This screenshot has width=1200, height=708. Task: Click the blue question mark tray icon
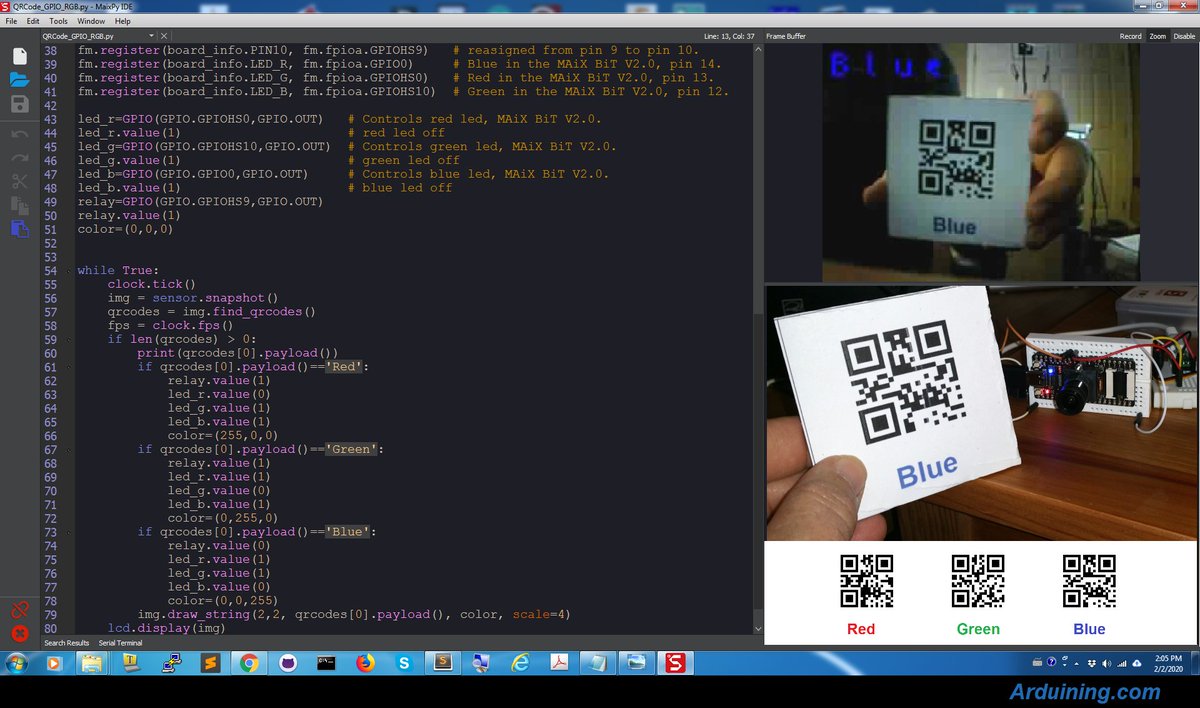pyautogui.click(x=1051, y=663)
